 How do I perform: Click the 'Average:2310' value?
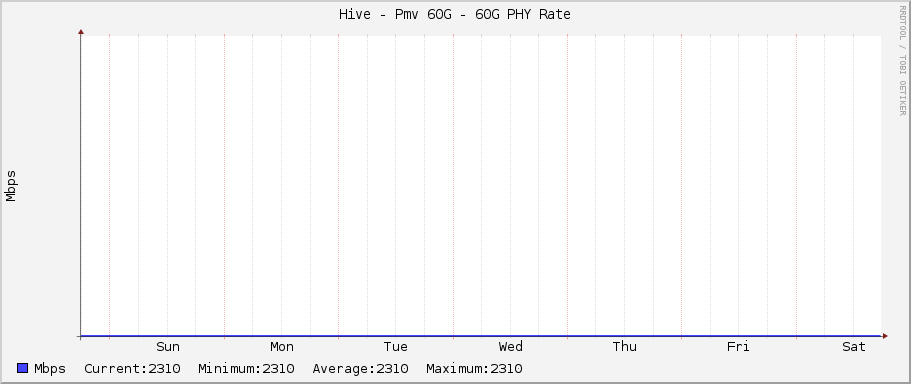pos(360,369)
